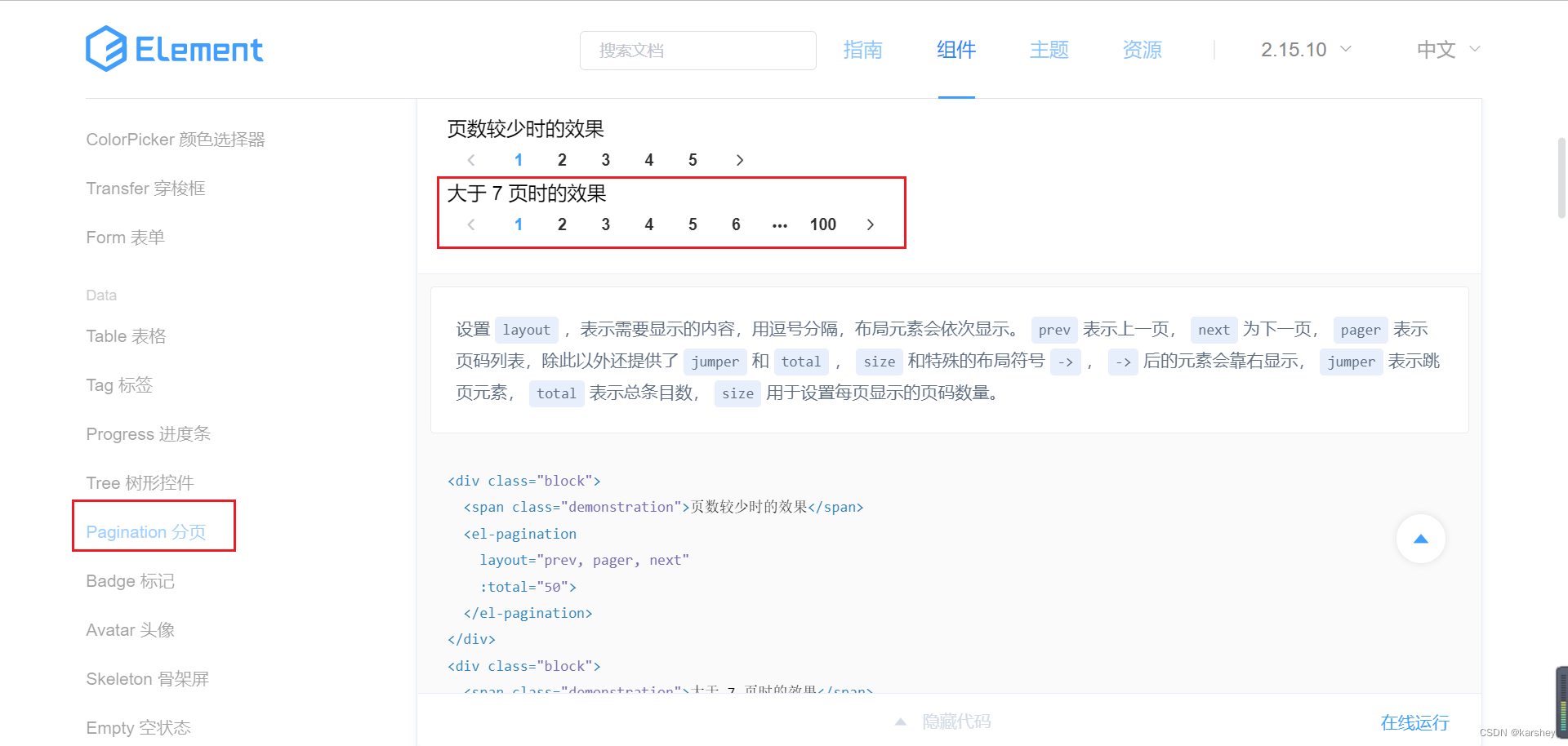This screenshot has height=746, width=1568.
Task: Go to next page in small pagination
Action: [740, 160]
